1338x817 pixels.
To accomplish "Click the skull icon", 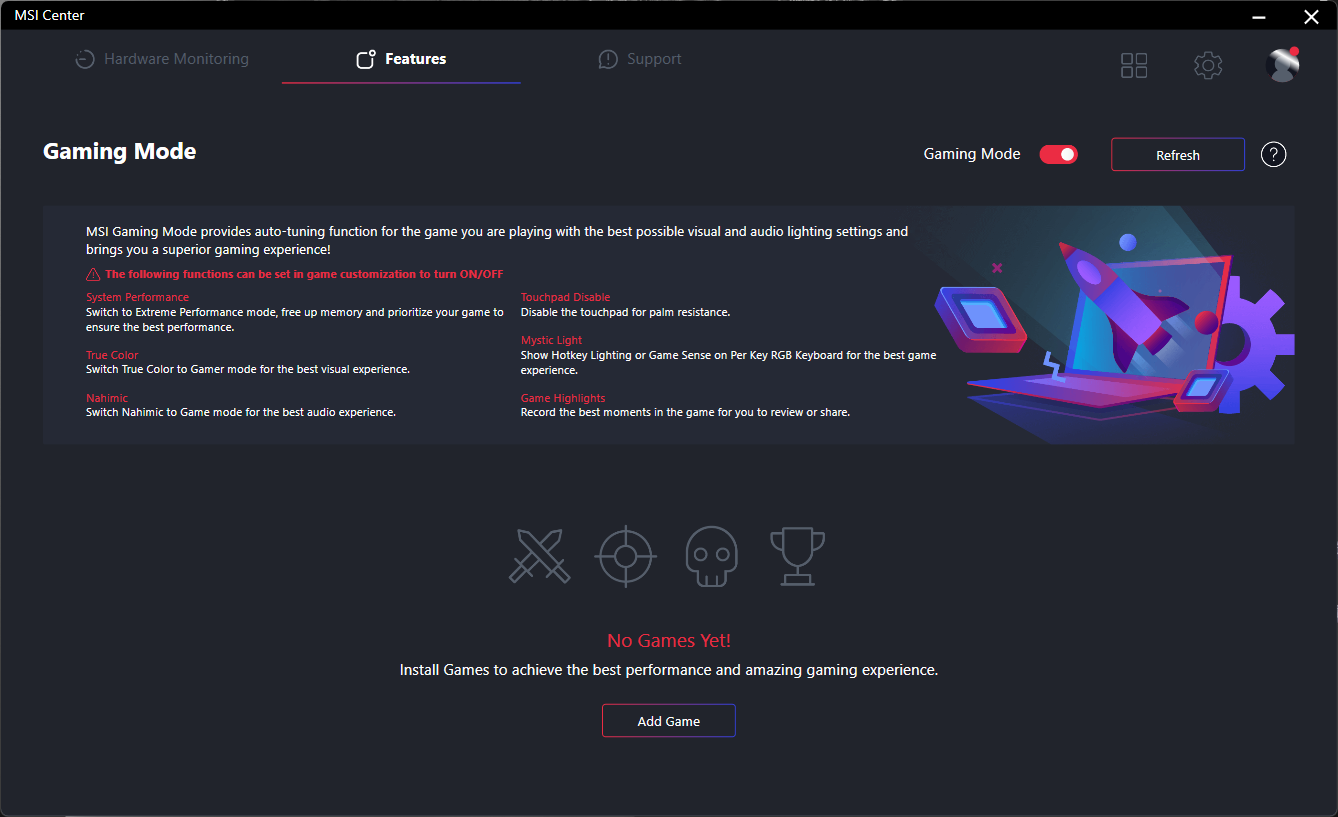I will [x=712, y=556].
